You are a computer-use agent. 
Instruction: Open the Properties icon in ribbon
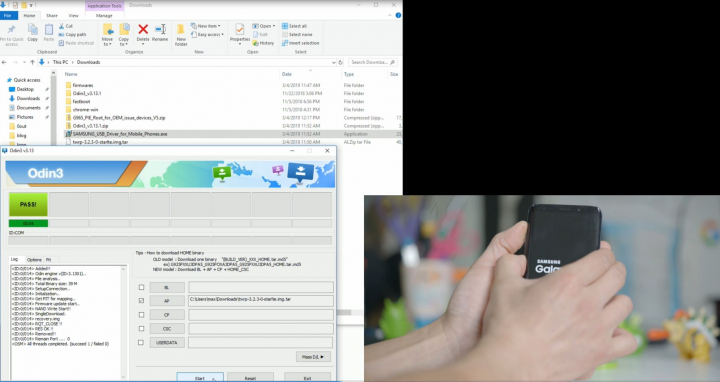pyautogui.click(x=240, y=30)
